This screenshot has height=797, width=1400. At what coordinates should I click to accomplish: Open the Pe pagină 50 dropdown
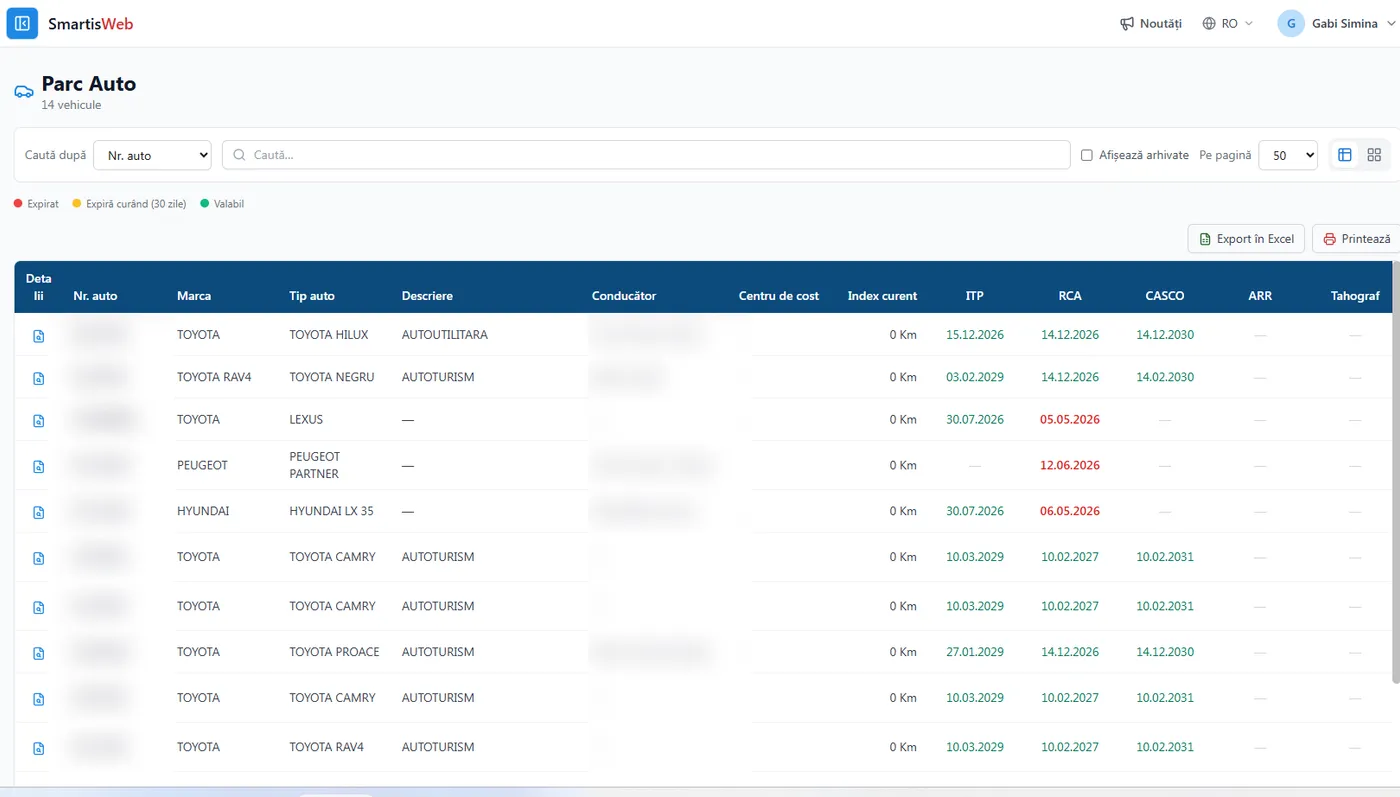[1288, 155]
